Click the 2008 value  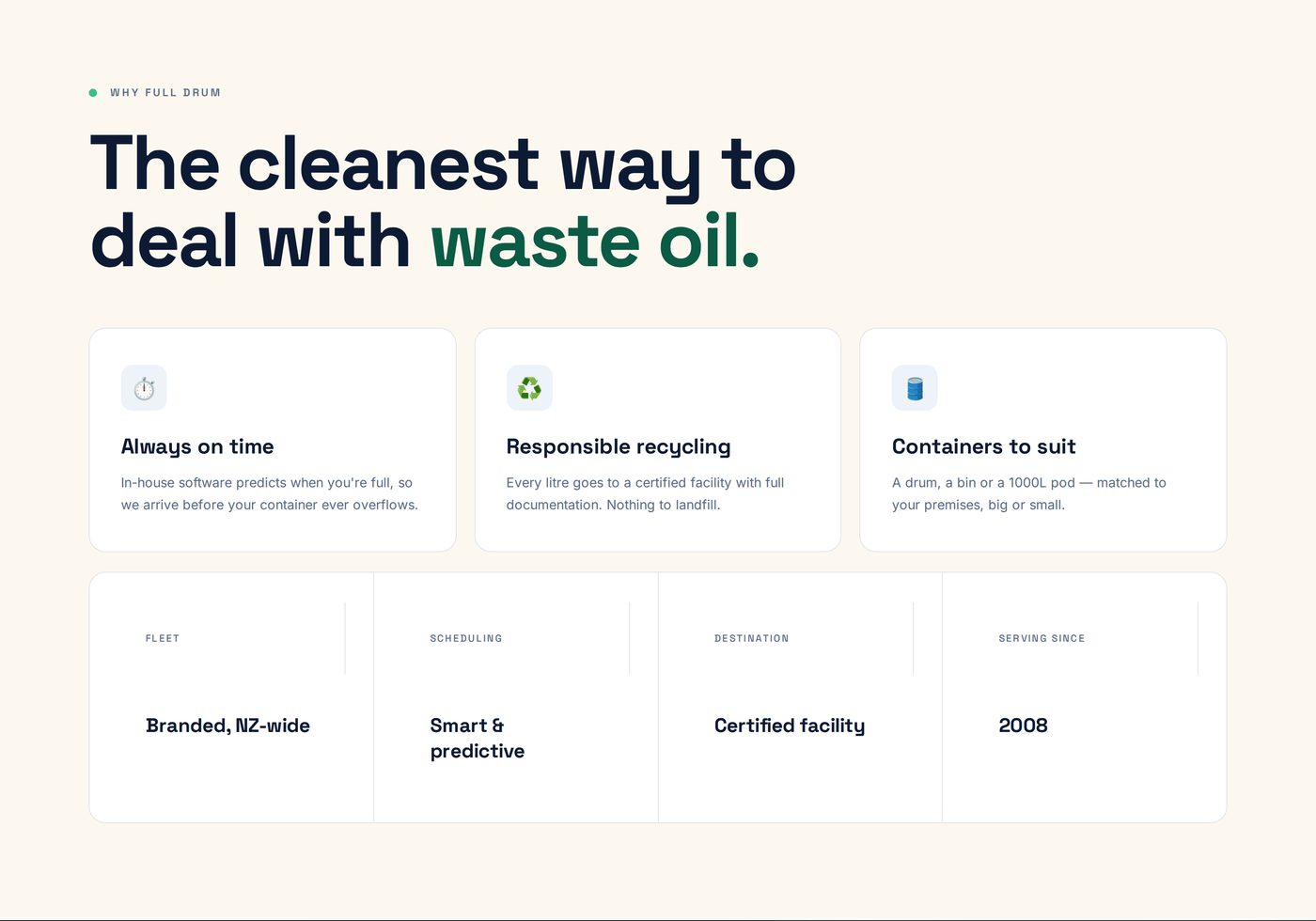point(1023,726)
